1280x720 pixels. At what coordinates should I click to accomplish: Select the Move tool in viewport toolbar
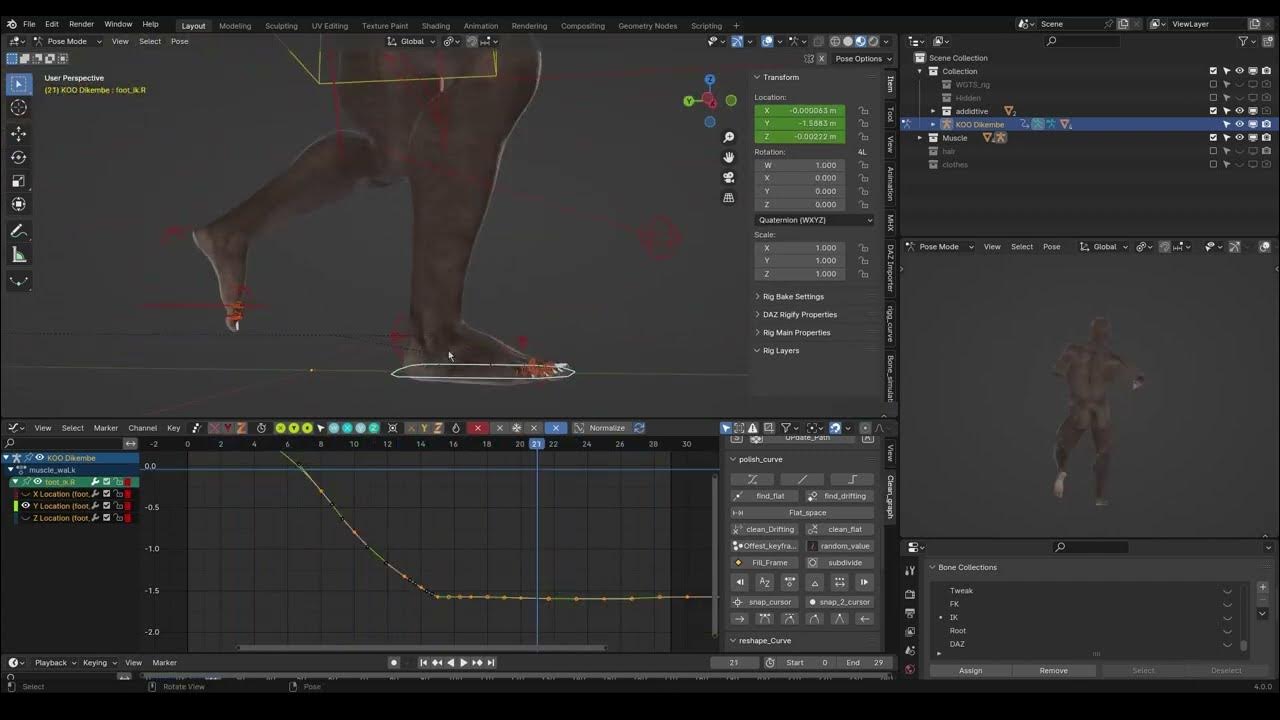18,134
